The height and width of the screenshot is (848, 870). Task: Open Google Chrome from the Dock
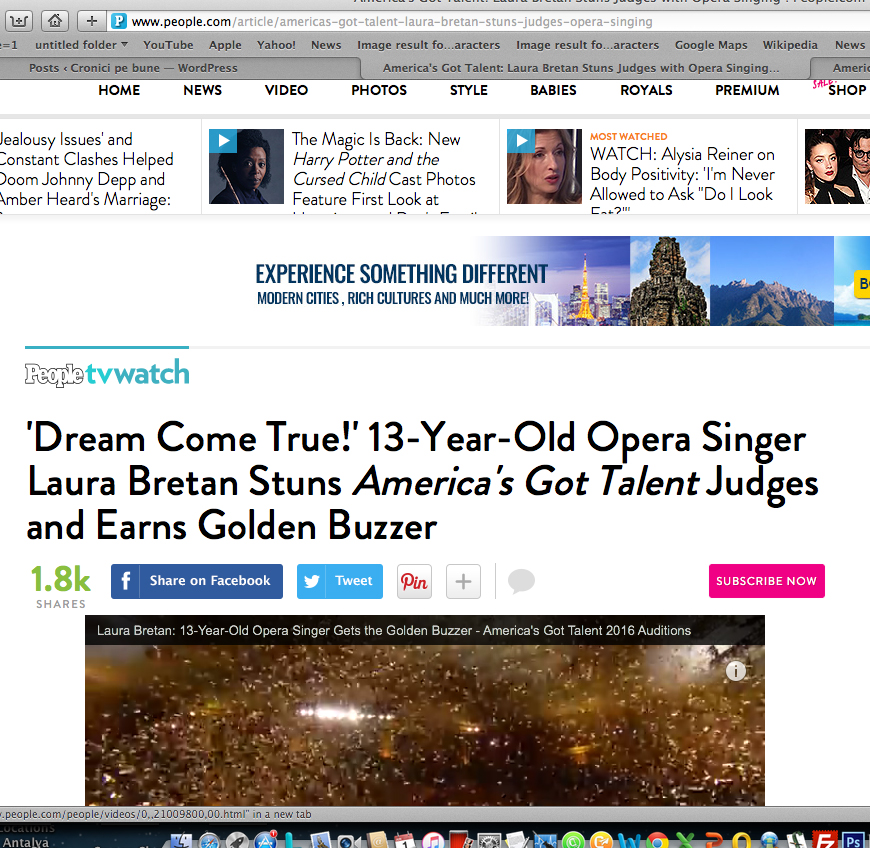[x=657, y=841]
